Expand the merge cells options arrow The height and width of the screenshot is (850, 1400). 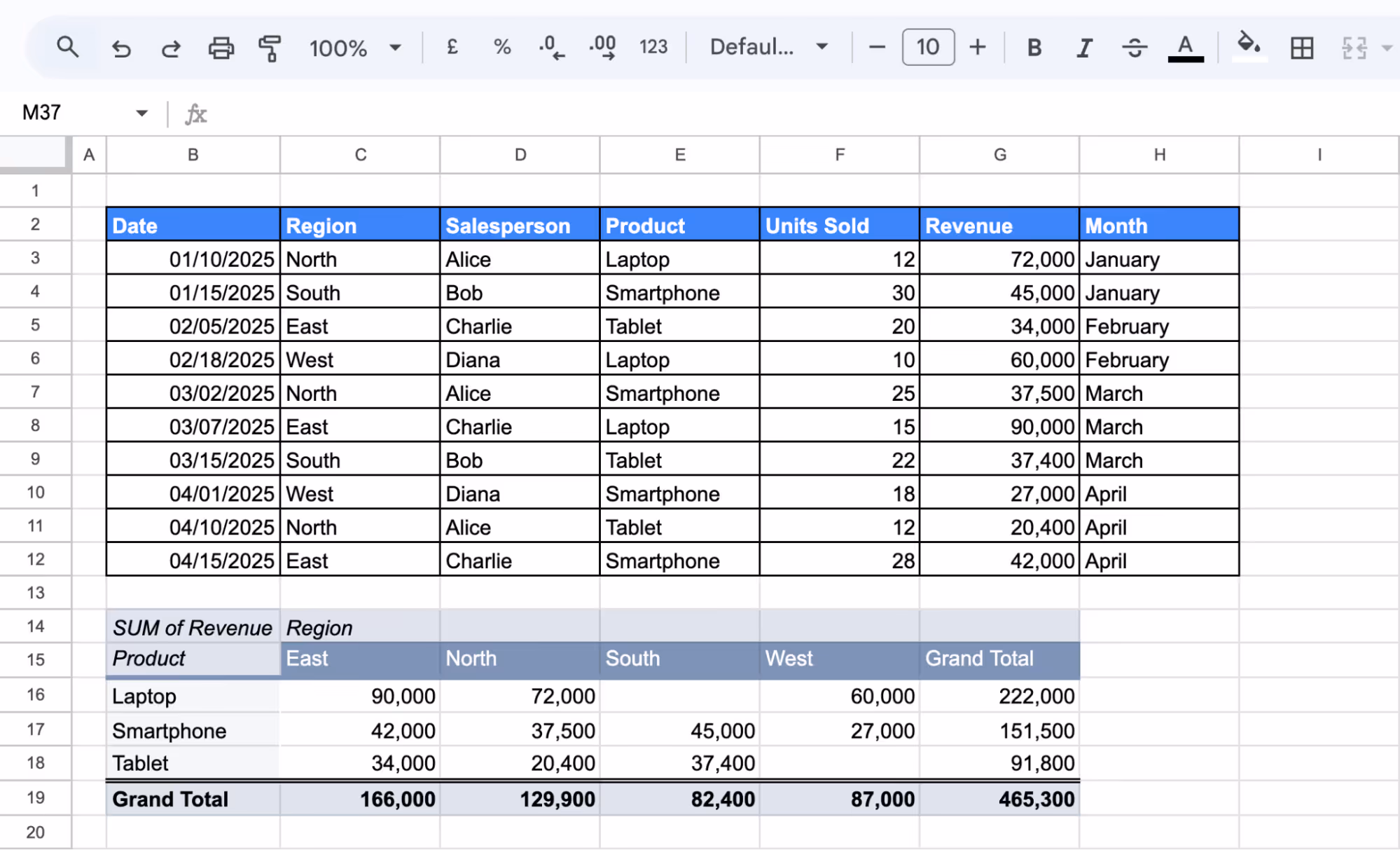click(x=1386, y=47)
